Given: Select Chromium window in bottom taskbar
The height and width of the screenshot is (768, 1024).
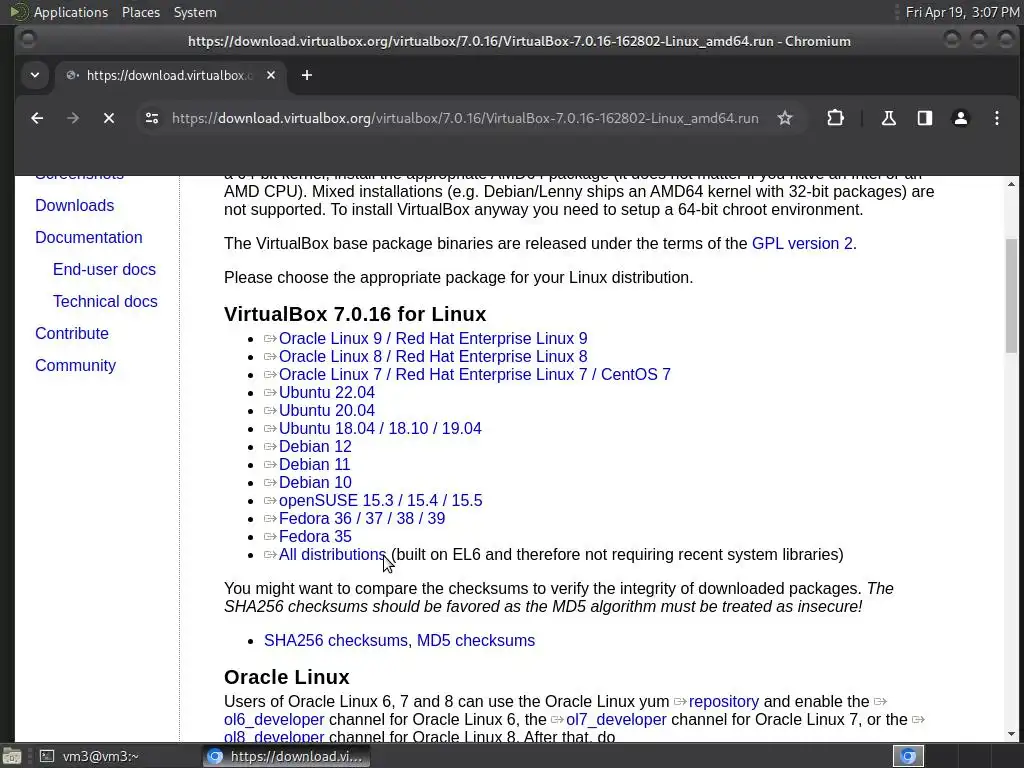Looking at the screenshot, I should (286, 756).
